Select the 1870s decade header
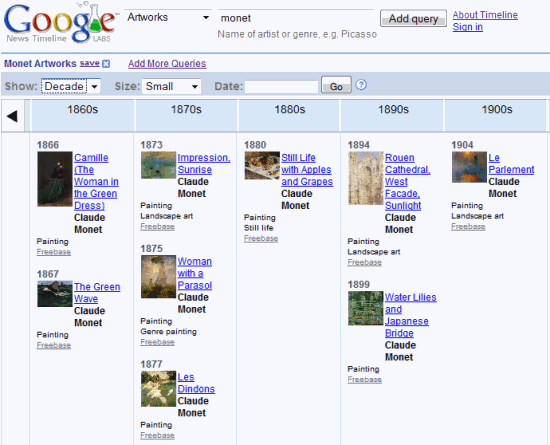The image size is (550, 445). point(186,115)
